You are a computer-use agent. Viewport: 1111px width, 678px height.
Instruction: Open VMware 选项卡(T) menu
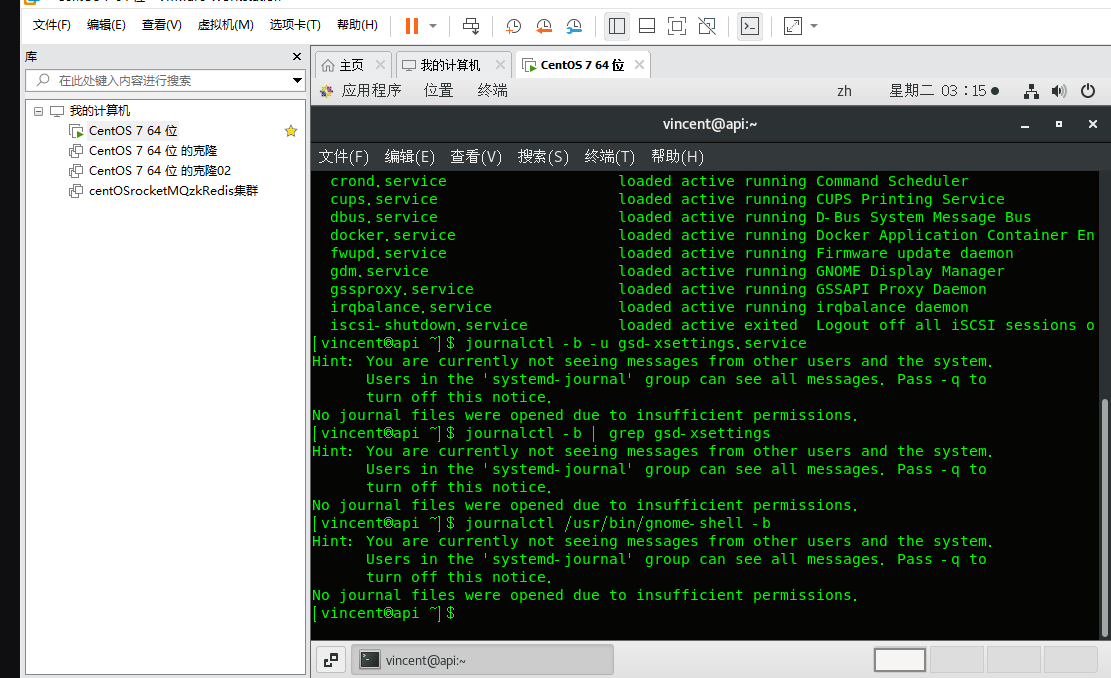(295, 25)
